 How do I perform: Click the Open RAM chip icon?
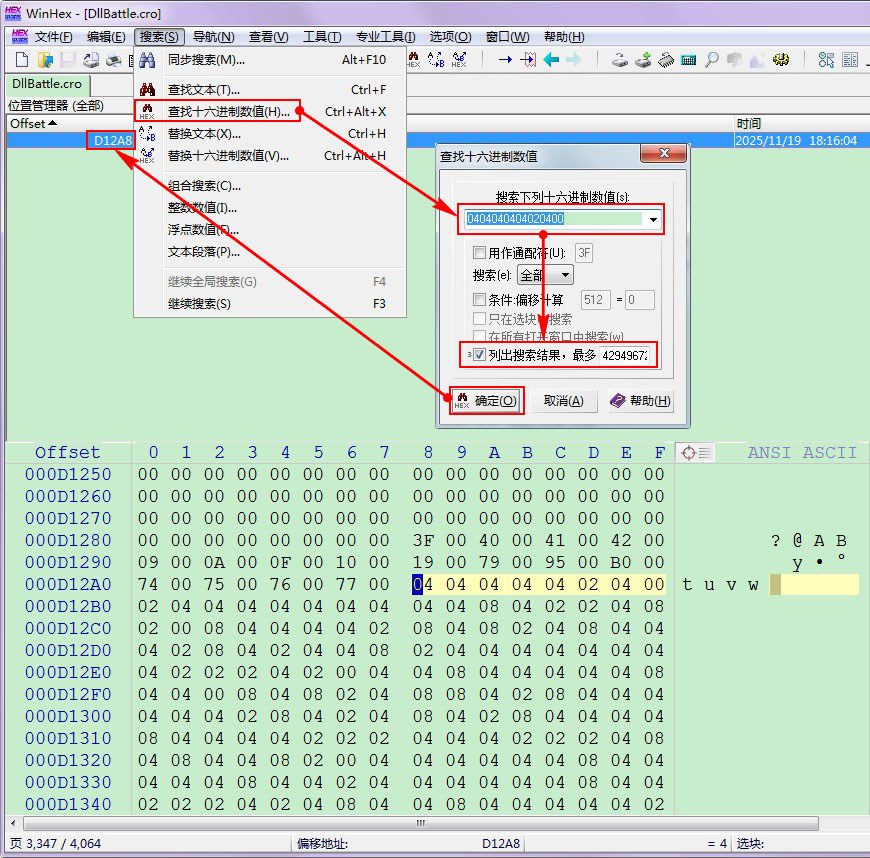[666, 60]
